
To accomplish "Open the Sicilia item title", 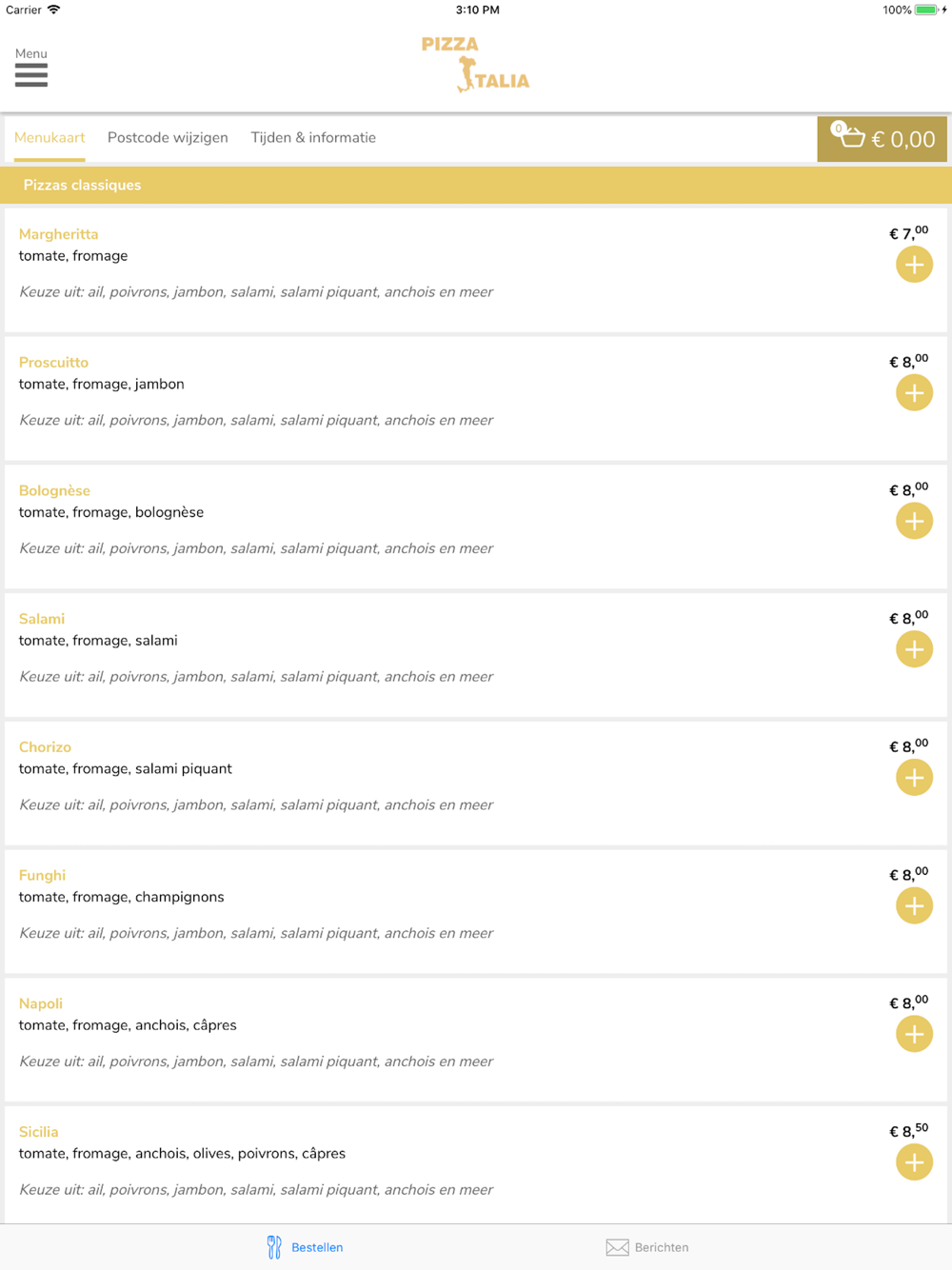I will (x=38, y=1132).
